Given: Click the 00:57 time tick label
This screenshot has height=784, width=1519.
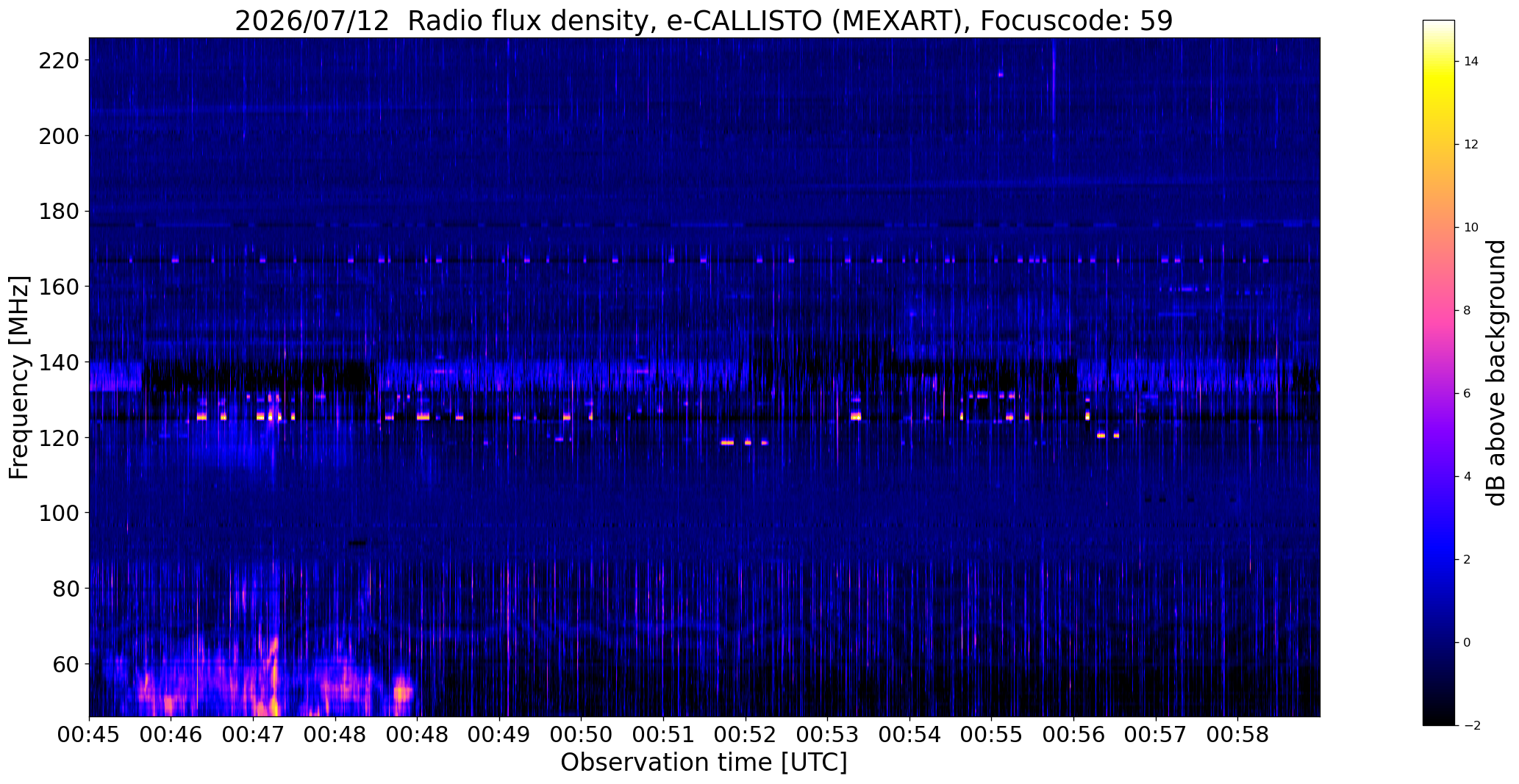Looking at the screenshot, I should point(1156,736).
